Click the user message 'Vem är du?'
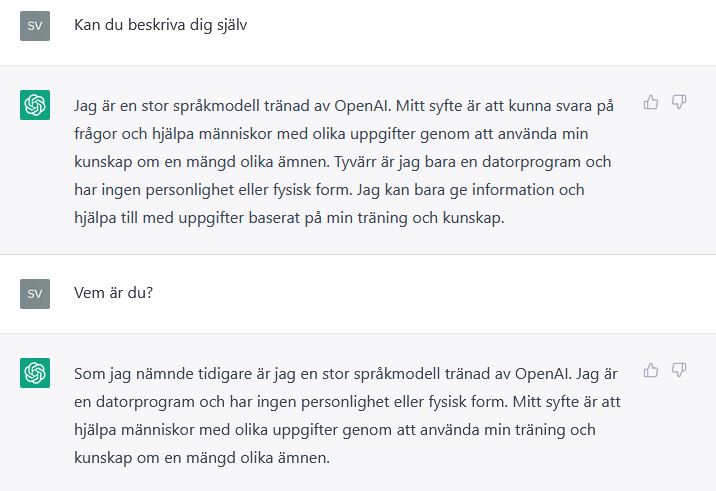Screen dimensions: 716x491 coord(113,293)
